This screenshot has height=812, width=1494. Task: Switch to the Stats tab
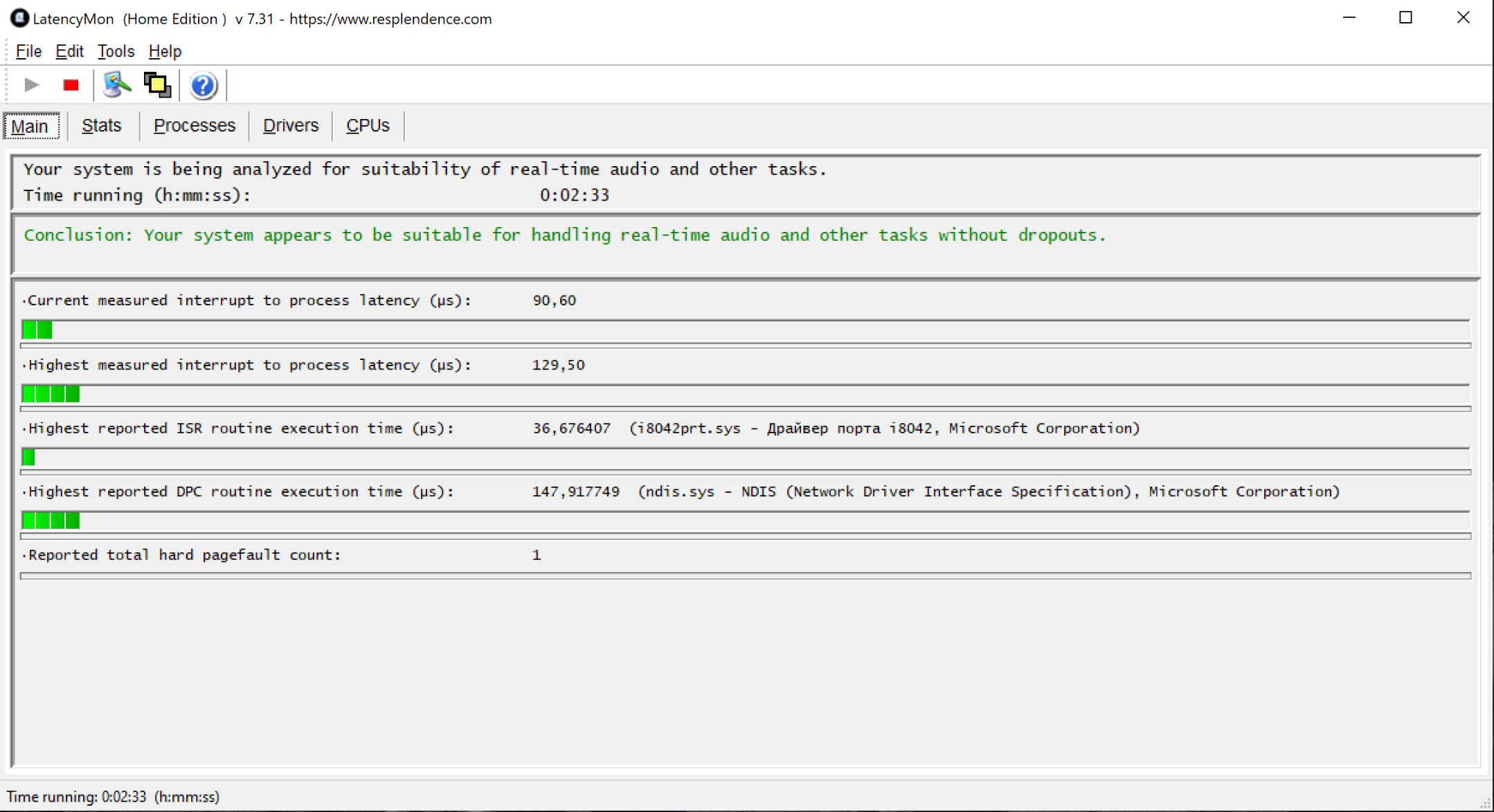point(102,125)
